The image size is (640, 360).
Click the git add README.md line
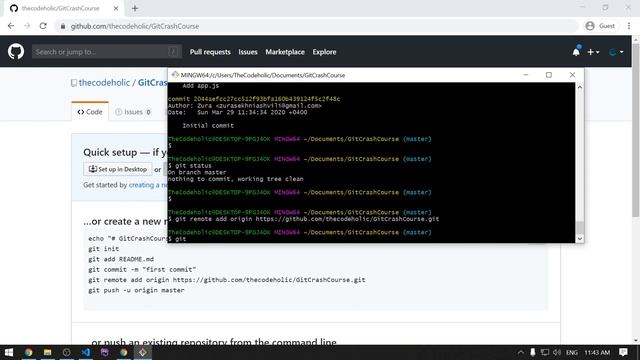121,259
